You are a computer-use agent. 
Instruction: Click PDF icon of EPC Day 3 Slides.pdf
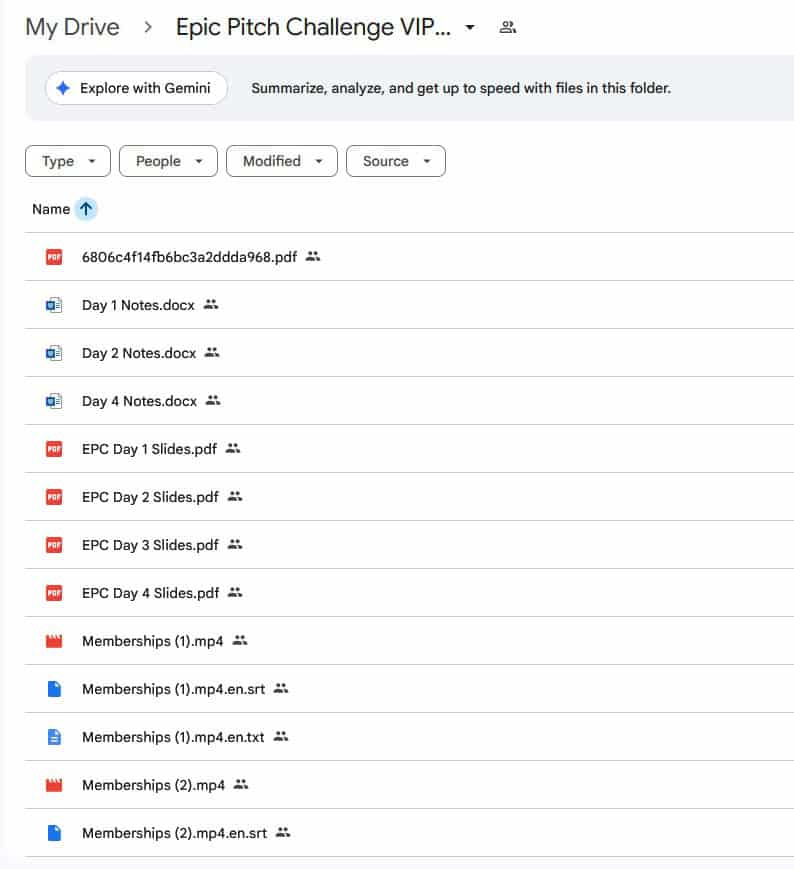54,545
